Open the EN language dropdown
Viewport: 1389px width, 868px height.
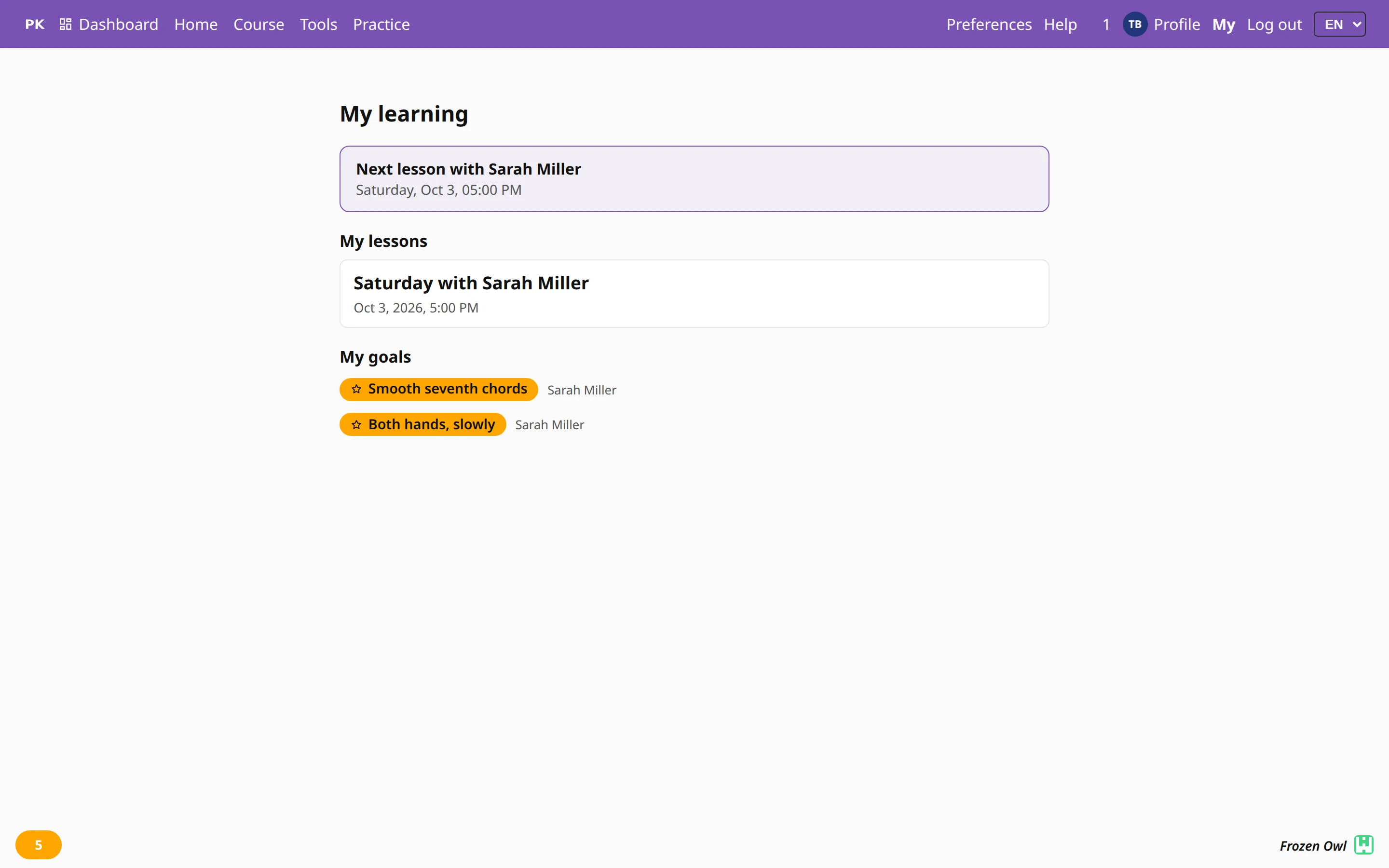point(1339,24)
